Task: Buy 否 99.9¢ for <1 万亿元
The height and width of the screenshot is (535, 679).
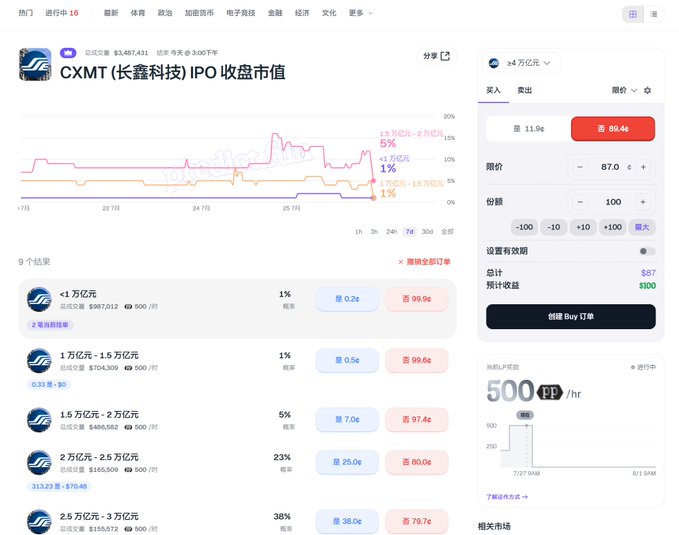Action: [417, 299]
